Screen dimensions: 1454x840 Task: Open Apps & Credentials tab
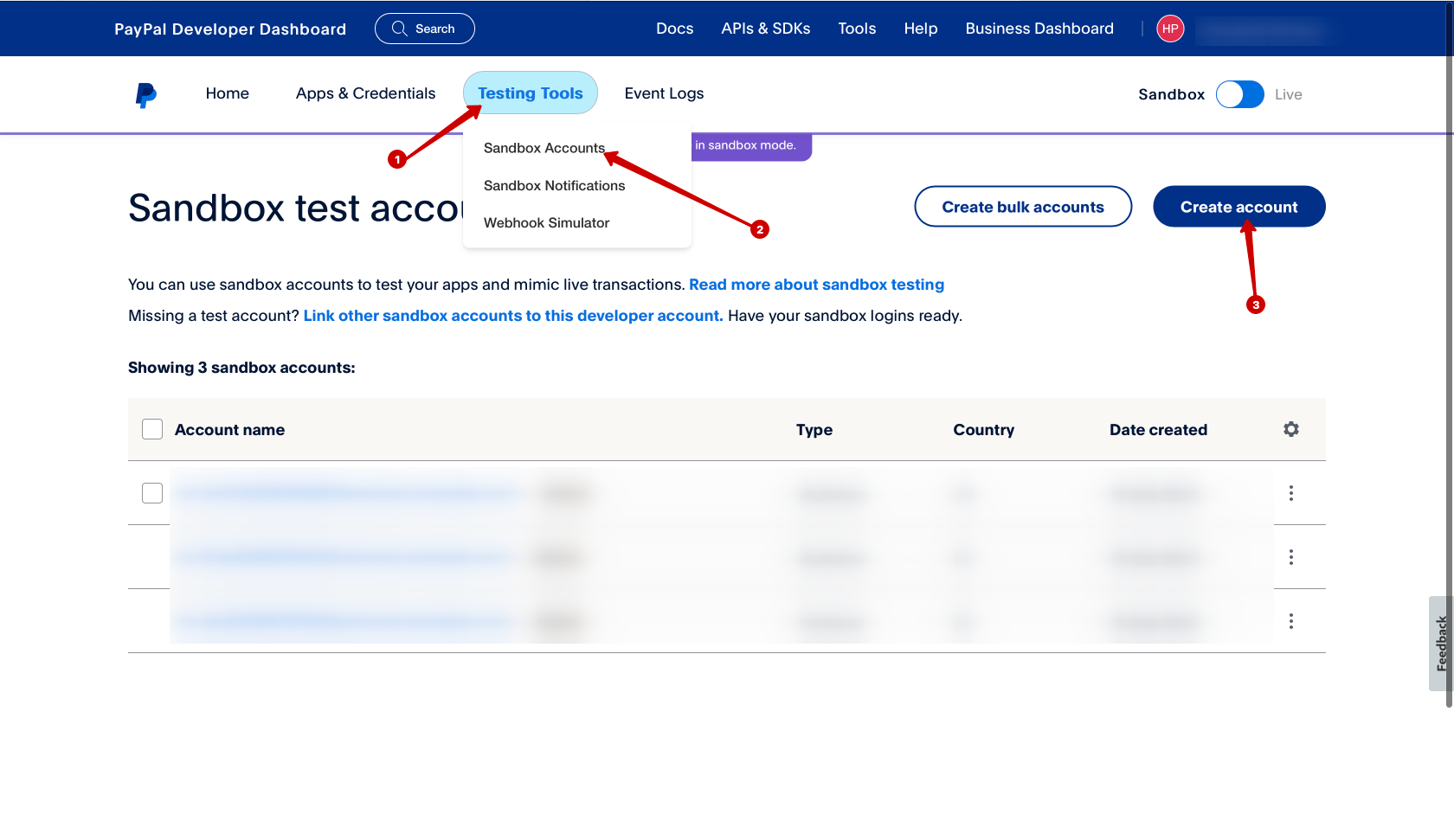[x=365, y=93]
